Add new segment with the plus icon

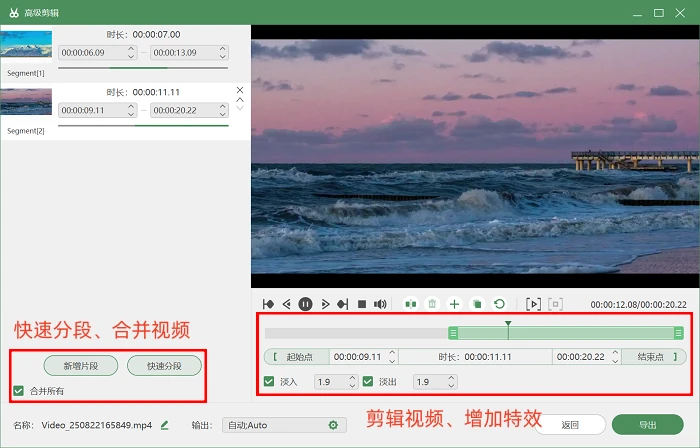point(454,304)
